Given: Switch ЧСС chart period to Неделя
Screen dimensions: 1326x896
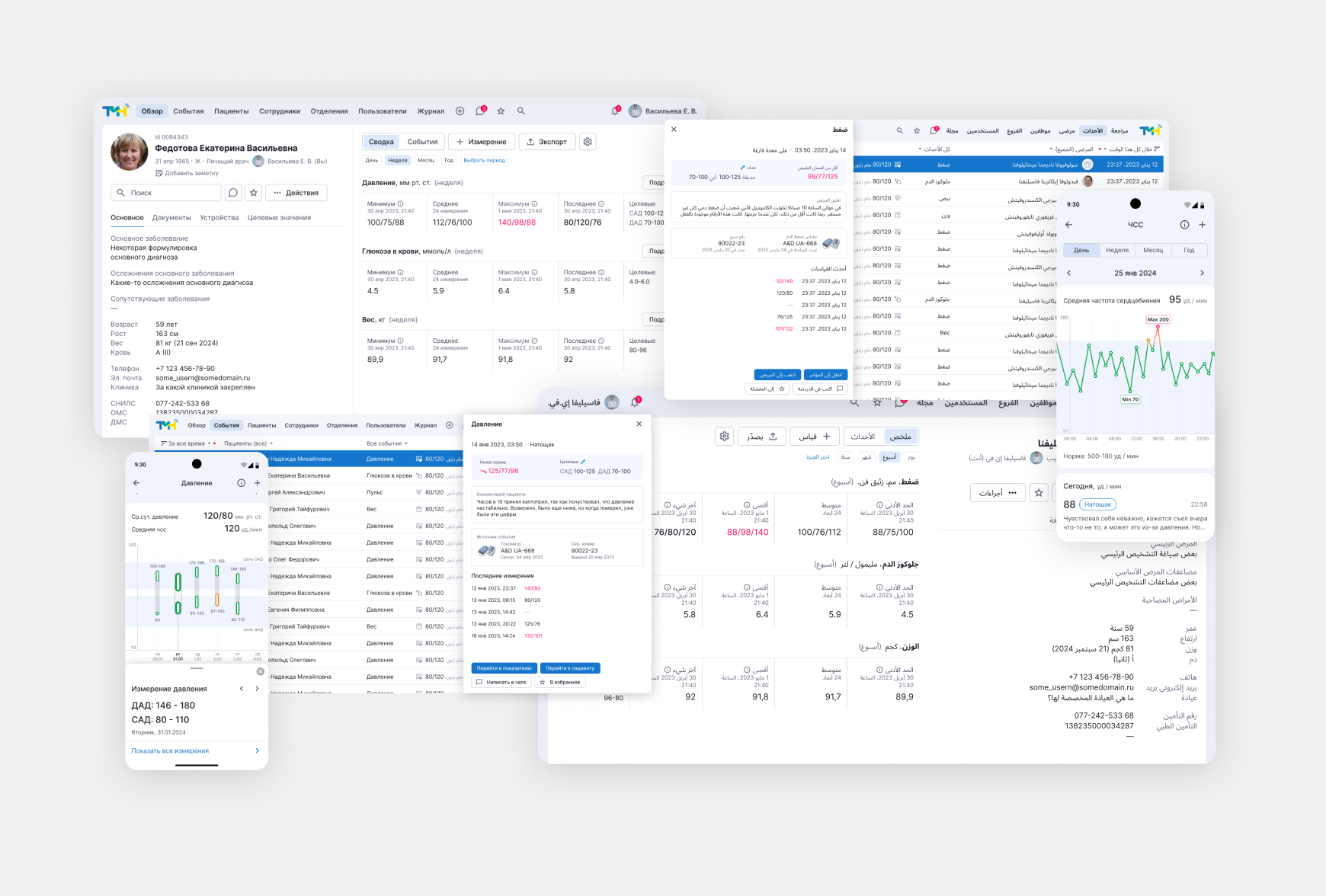Looking at the screenshot, I should 1116,250.
